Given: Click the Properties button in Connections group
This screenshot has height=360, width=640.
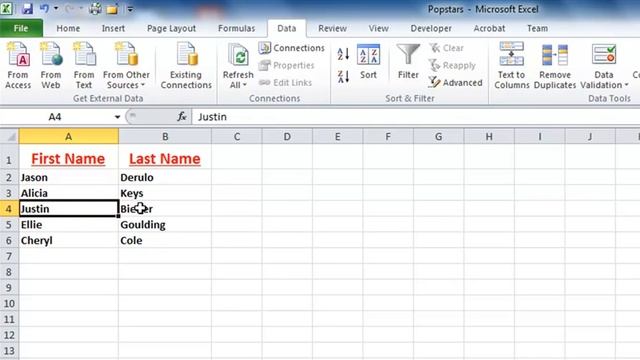Looking at the screenshot, I should click(287, 65).
